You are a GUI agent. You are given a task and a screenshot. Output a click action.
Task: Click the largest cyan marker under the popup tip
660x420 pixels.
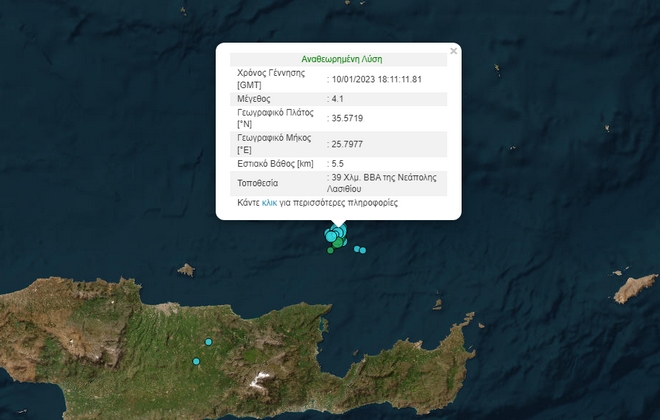(x=332, y=236)
